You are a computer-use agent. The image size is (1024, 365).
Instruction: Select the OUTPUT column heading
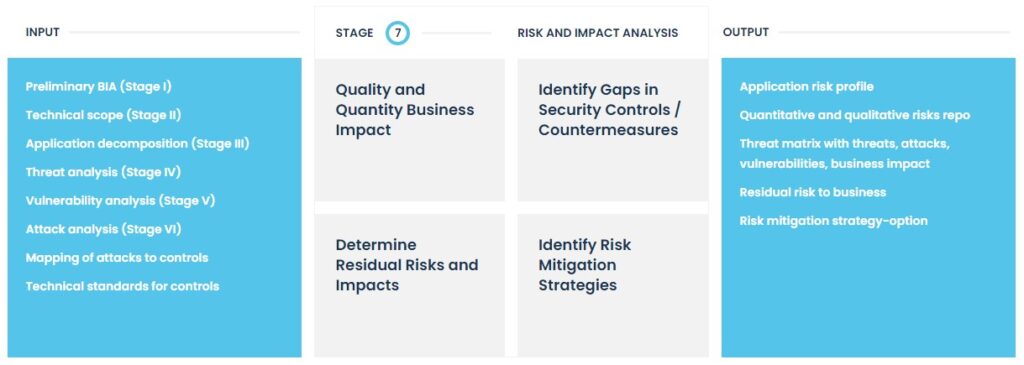(746, 33)
